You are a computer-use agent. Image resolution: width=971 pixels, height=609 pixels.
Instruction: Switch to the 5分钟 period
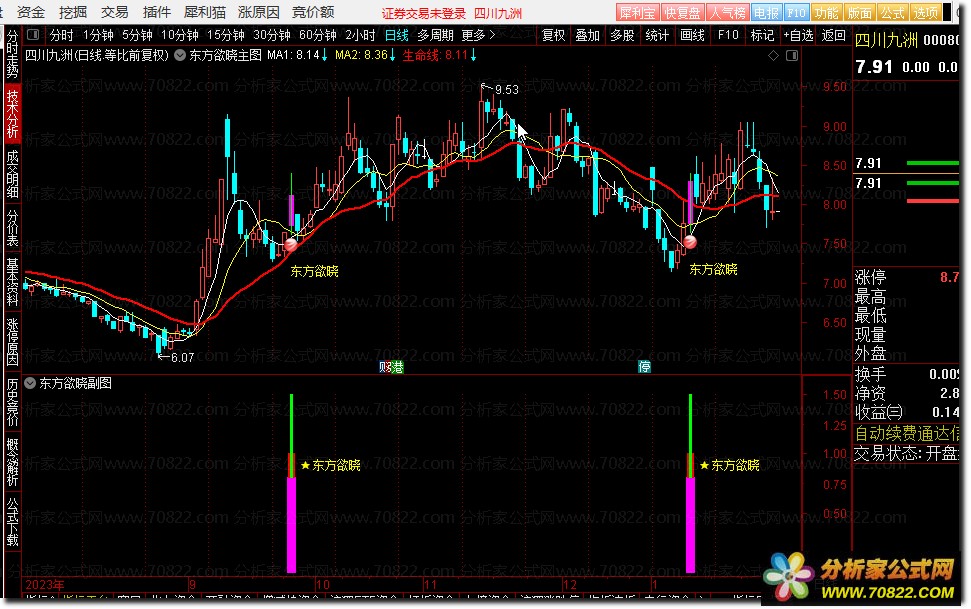click(137, 35)
